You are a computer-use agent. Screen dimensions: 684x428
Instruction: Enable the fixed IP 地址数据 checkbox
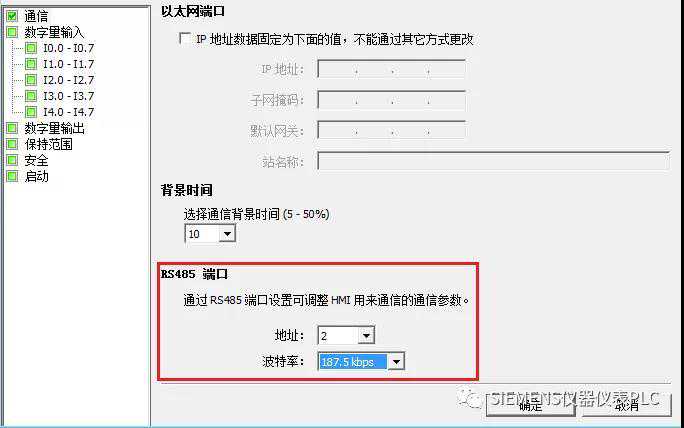pyautogui.click(x=185, y=38)
